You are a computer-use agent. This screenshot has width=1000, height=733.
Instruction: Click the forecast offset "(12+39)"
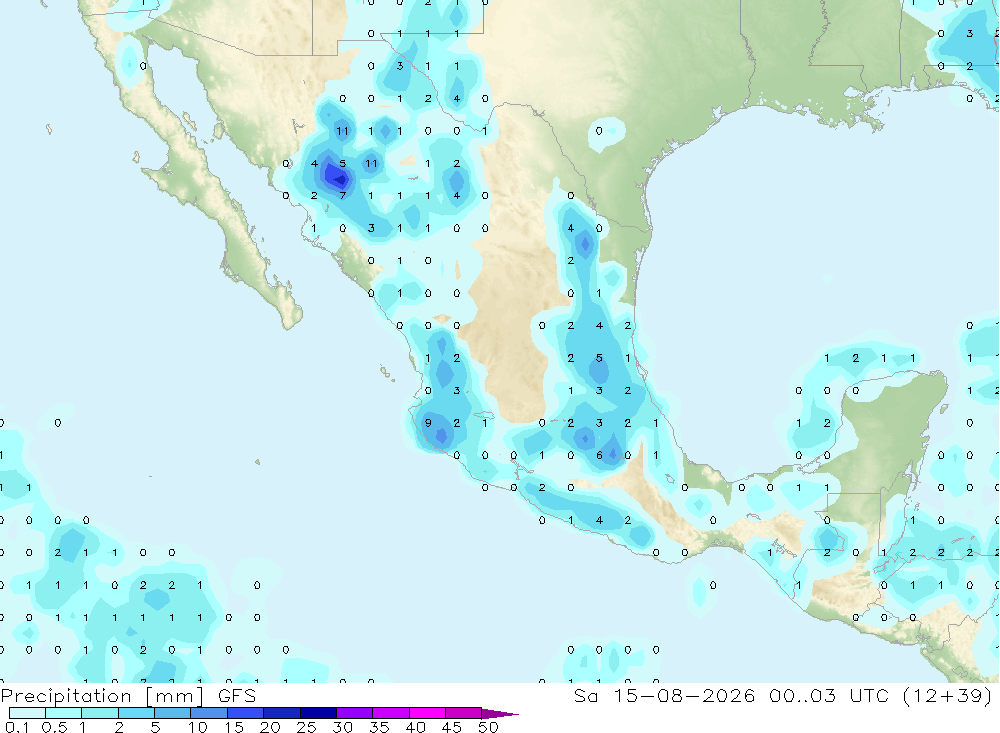click(948, 695)
